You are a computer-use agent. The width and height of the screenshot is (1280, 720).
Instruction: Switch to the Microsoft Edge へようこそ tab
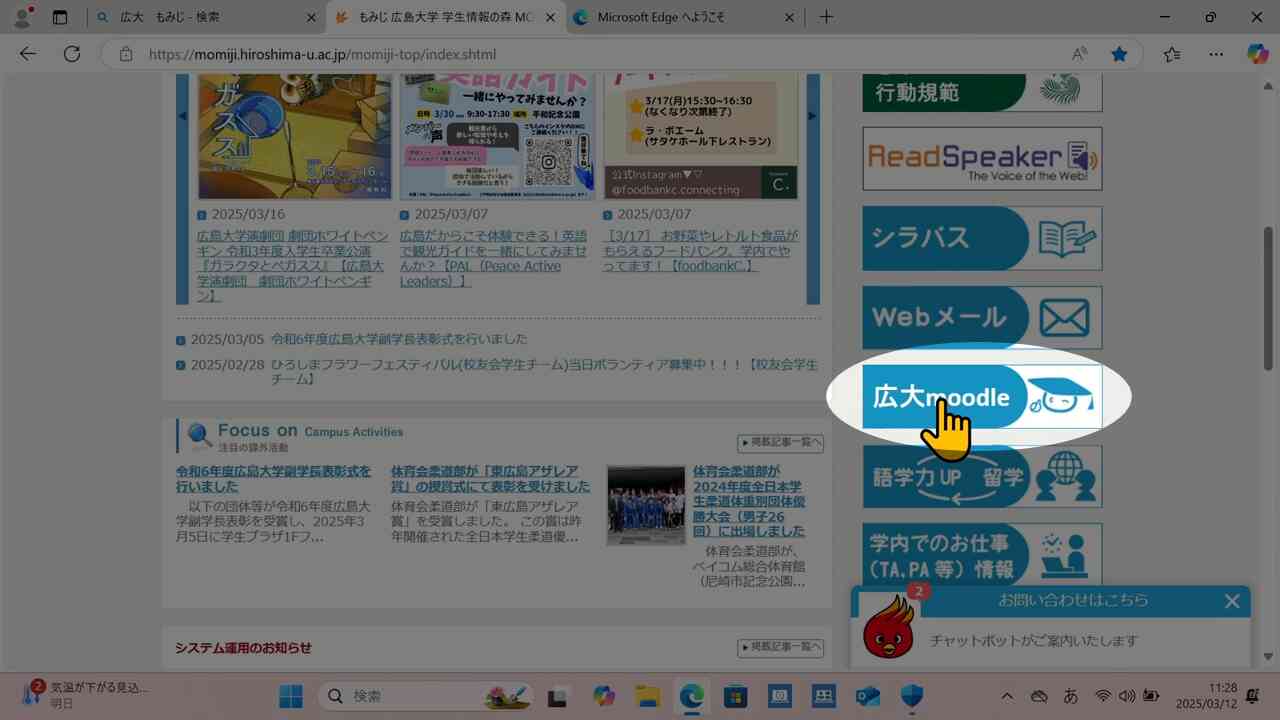tap(666, 17)
